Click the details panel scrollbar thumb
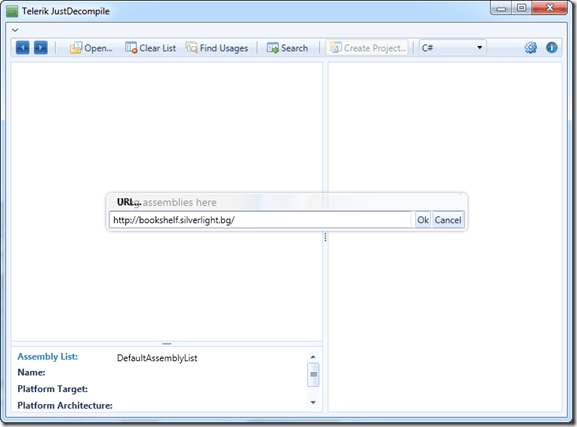577x427 pixels. pyautogui.click(x=314, y=374)
